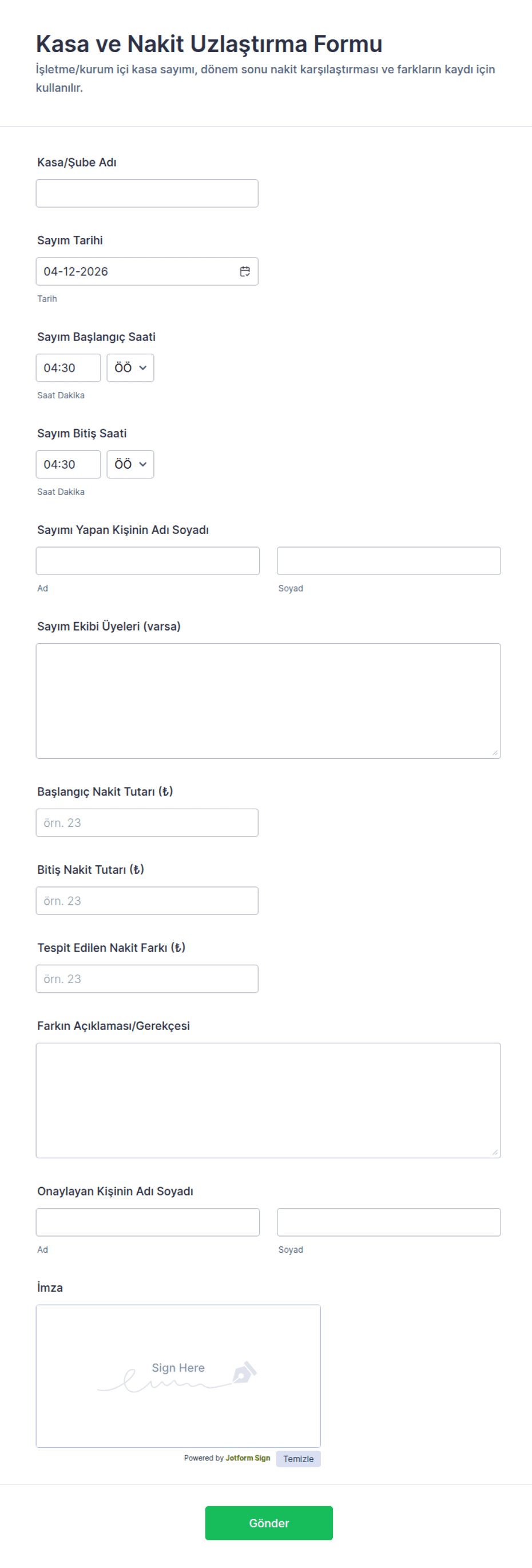Click the Sign Here signature pad
The height and width of the screenshot is (1568, 532).
(178, 1376)
